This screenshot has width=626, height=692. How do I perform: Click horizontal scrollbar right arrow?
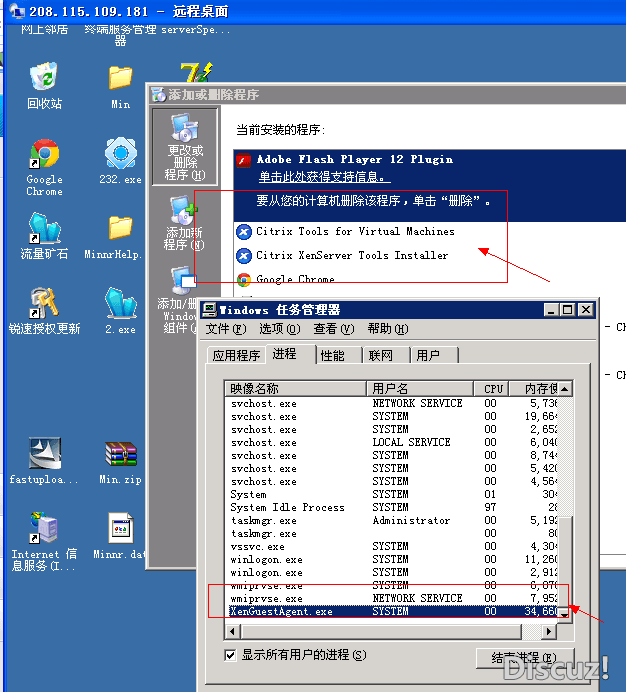[x=549, y=632]
